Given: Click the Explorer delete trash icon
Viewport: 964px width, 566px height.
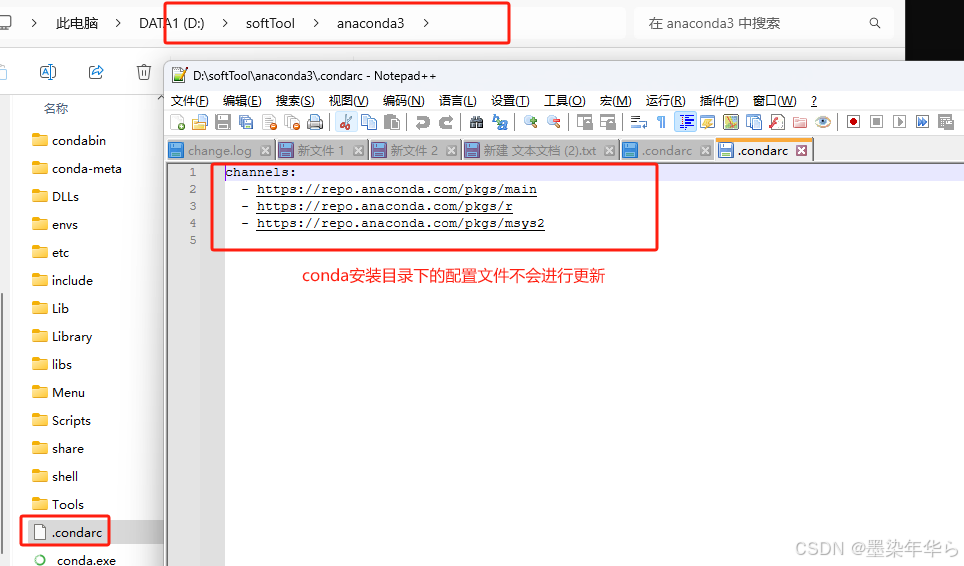Looking at the screenshot, I should pos(143,73).
